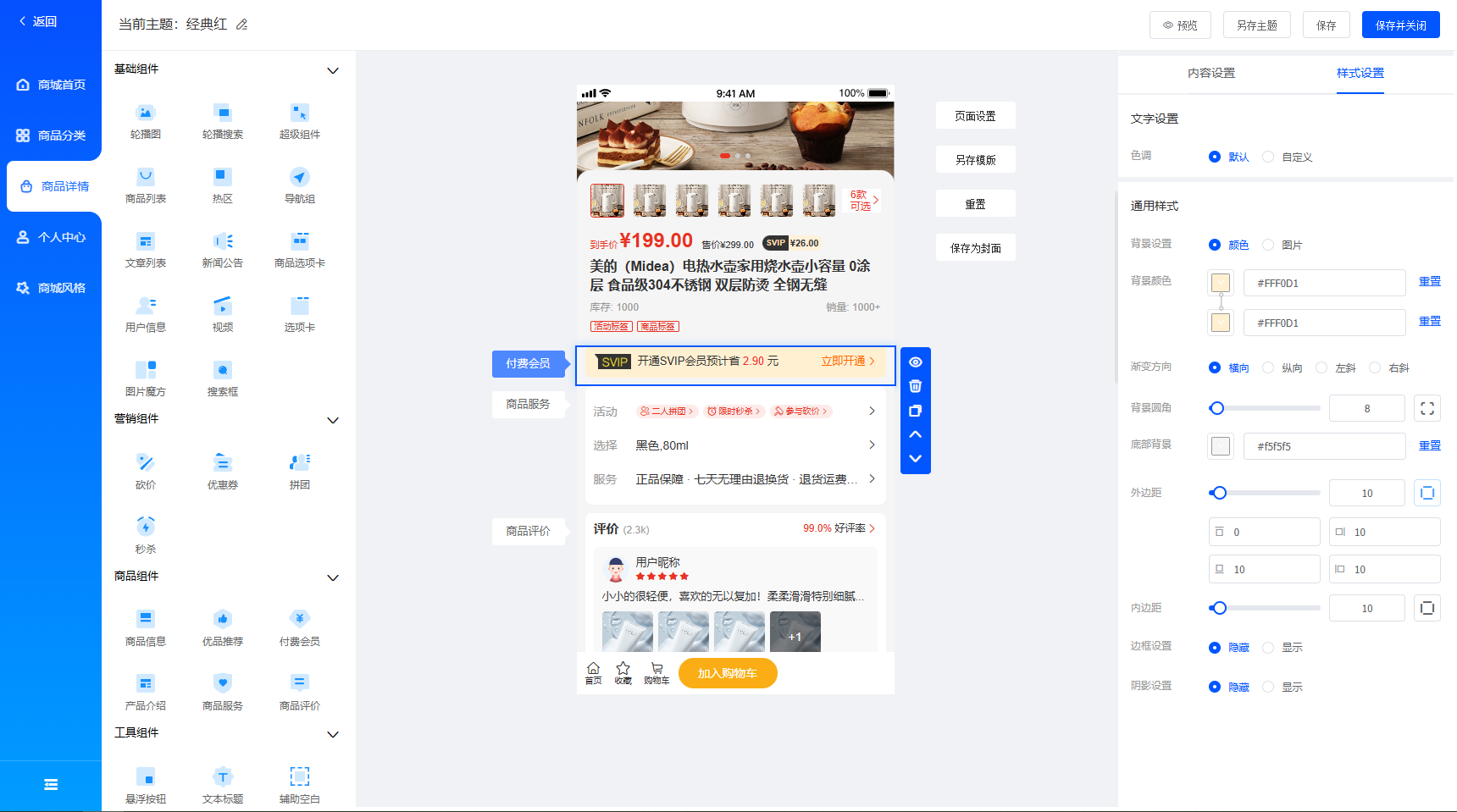
Task: Select the 用户信息 component
Action: point(146,315)
